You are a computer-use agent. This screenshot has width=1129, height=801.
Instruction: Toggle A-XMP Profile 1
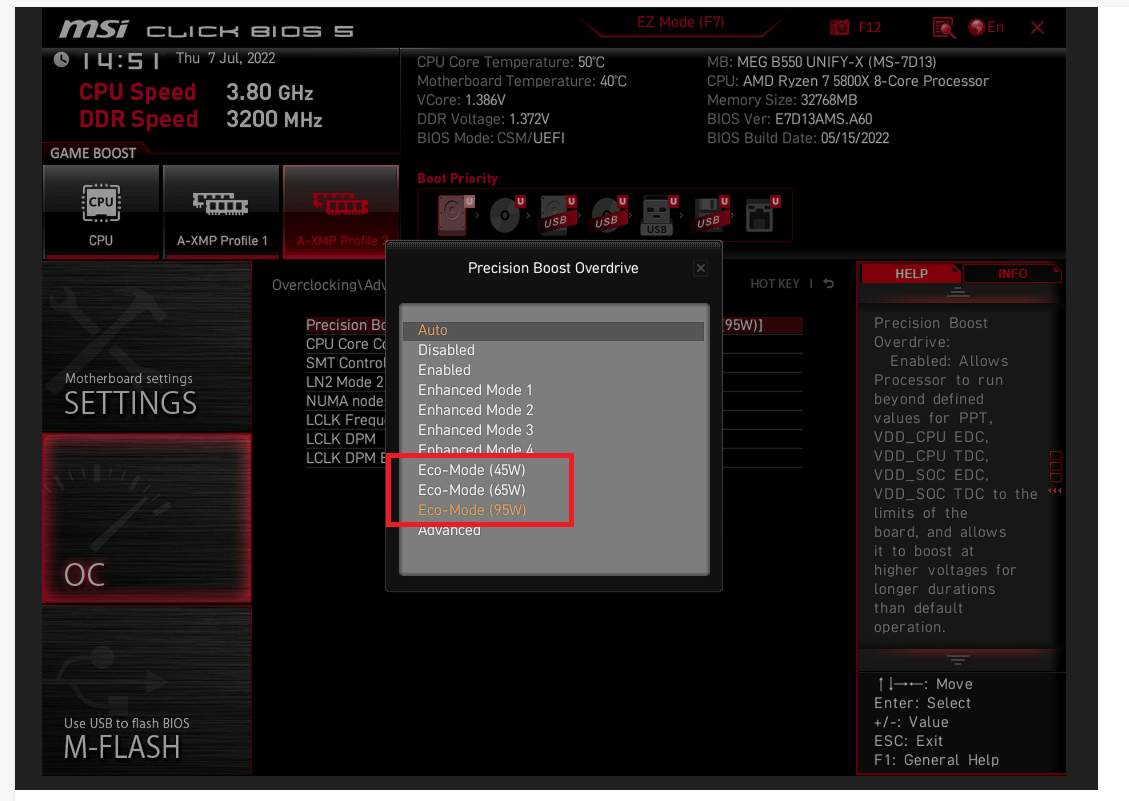(221, 212)
